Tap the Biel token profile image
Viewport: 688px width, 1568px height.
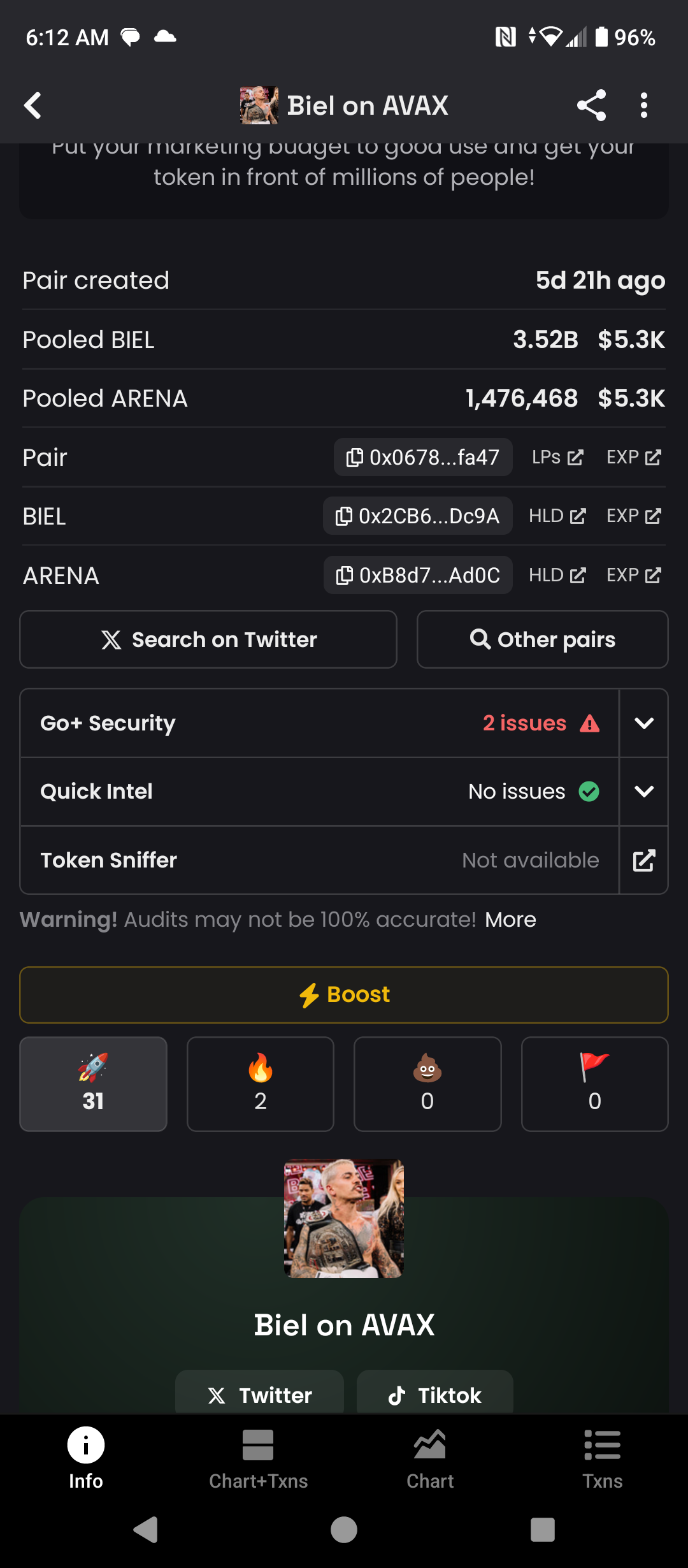[344, 1218]
